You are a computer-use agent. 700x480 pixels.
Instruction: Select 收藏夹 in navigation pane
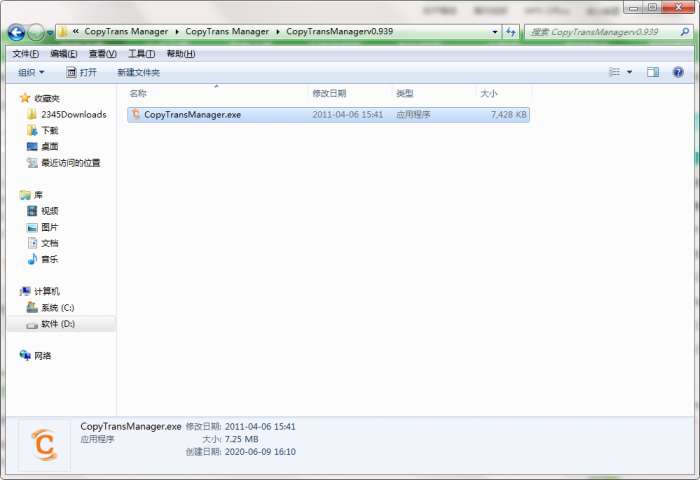(x=47, y=98)
